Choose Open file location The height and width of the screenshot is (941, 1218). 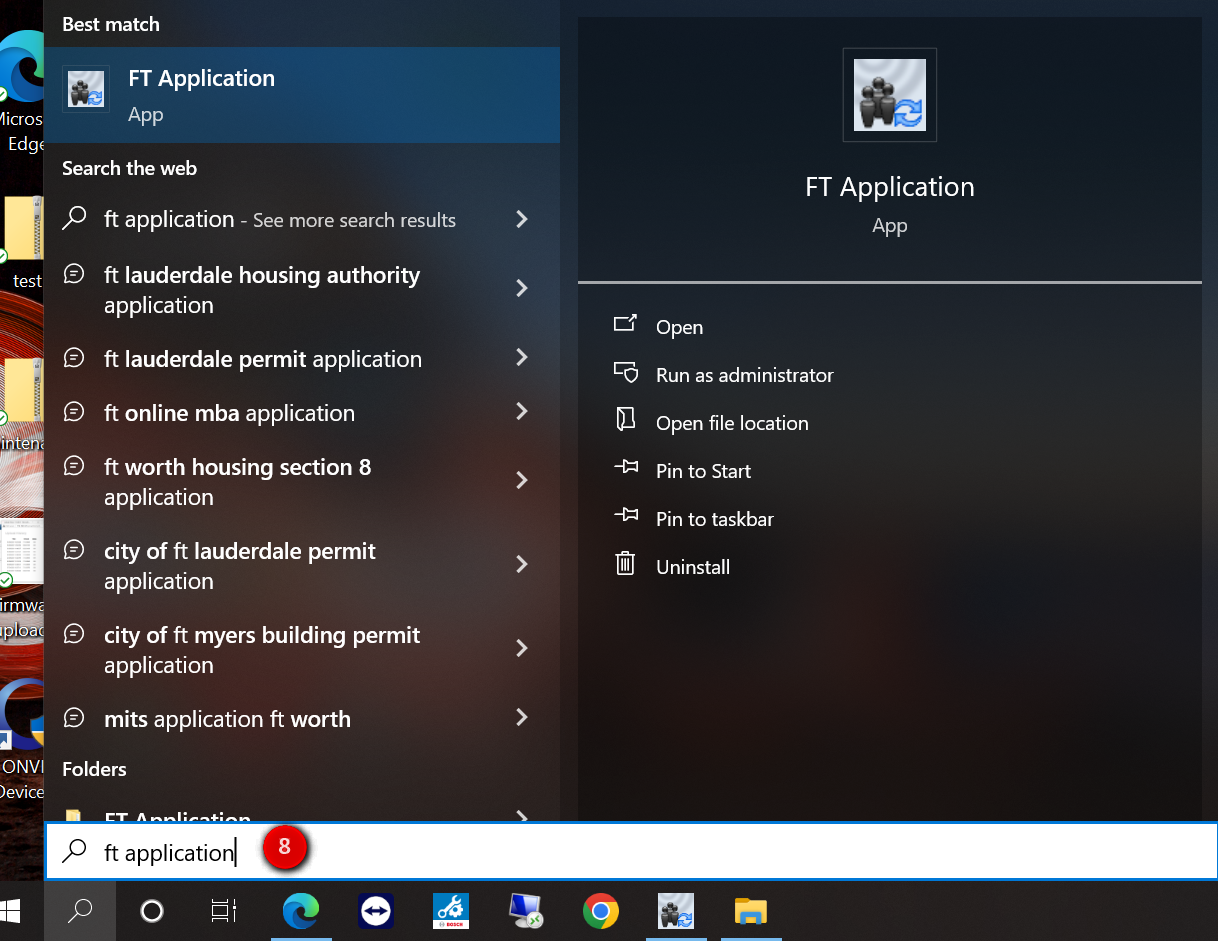point(731,423)
